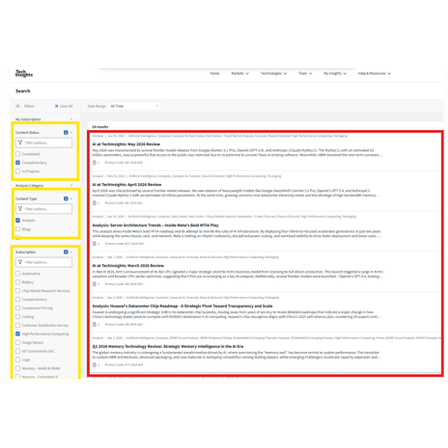Open AI at TechInsights: April 2026 Review
The height and width of the screenshot is (448, 448).
tap(127, 185)
